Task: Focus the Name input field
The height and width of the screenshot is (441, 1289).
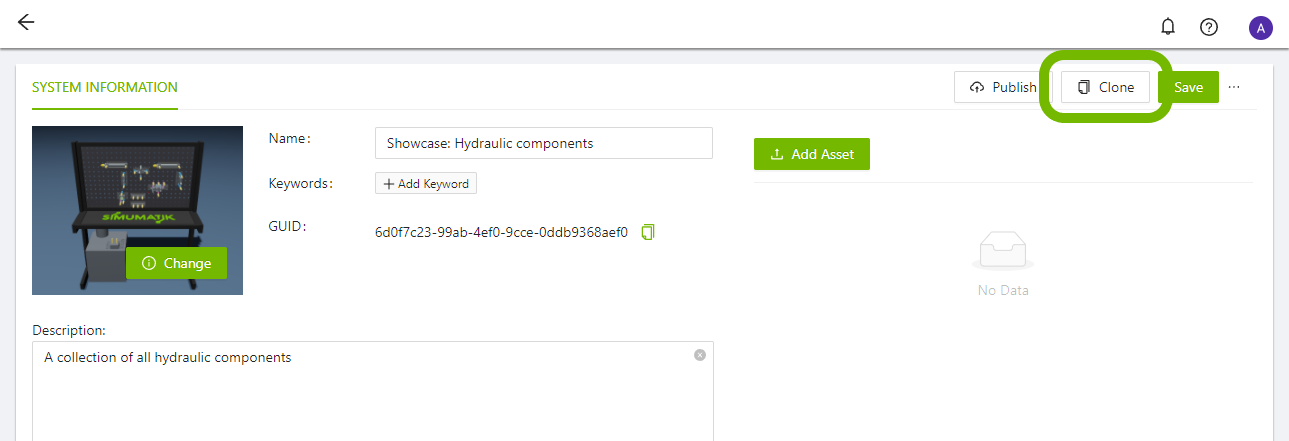Action: (543, 143)
